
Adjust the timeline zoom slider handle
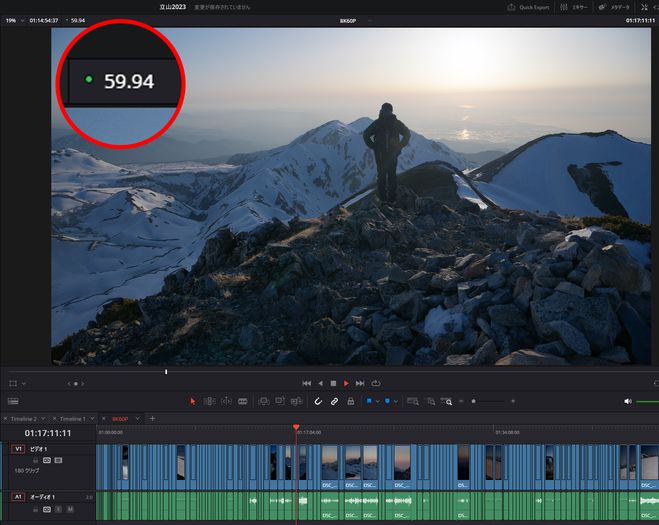coord(474,401)
